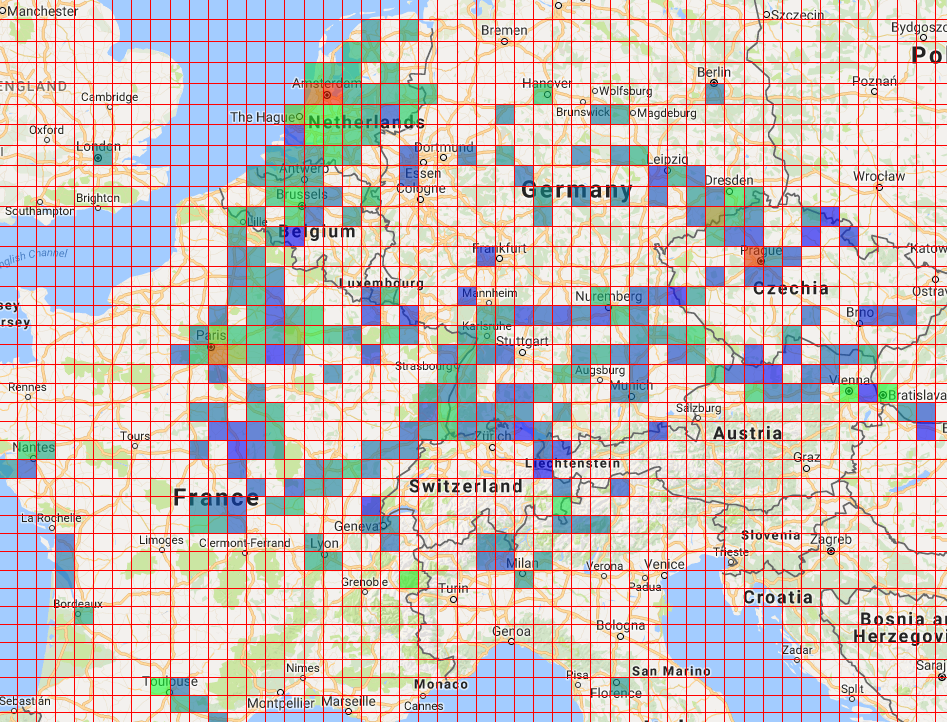This screenshot has height=722, width=947.
Task: Select the Szczecin city label
Action: [x=798, y=15]
